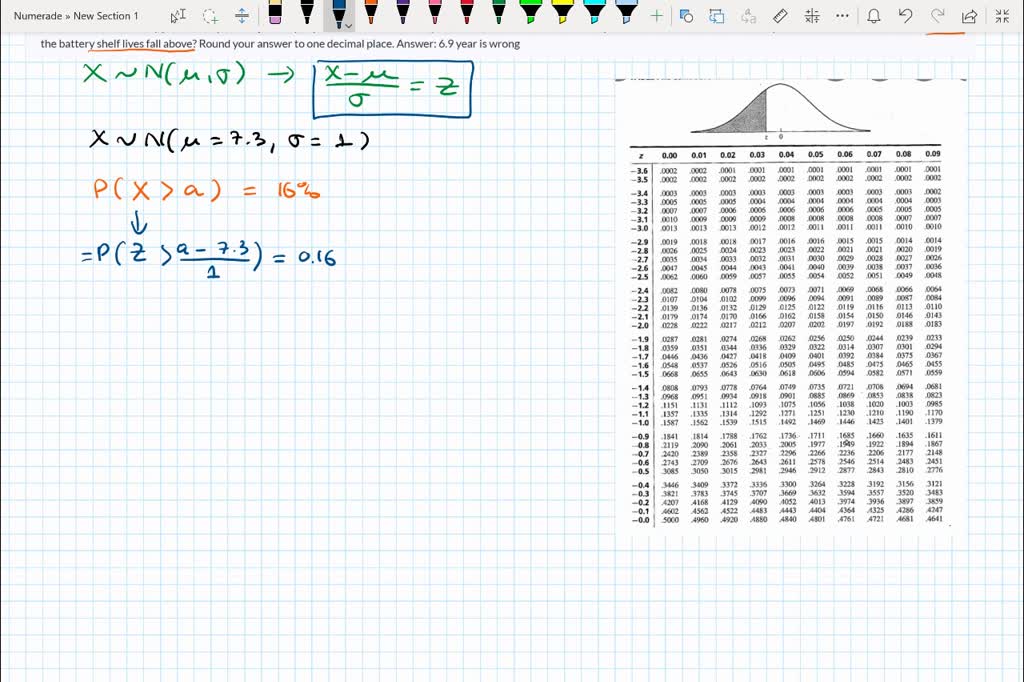Image resolution: width=1024 pixels, height=682 pixels.
Task: Click the black handwritten 'μ = 7.3, σ = 1' line
Action: click(229, 140)
